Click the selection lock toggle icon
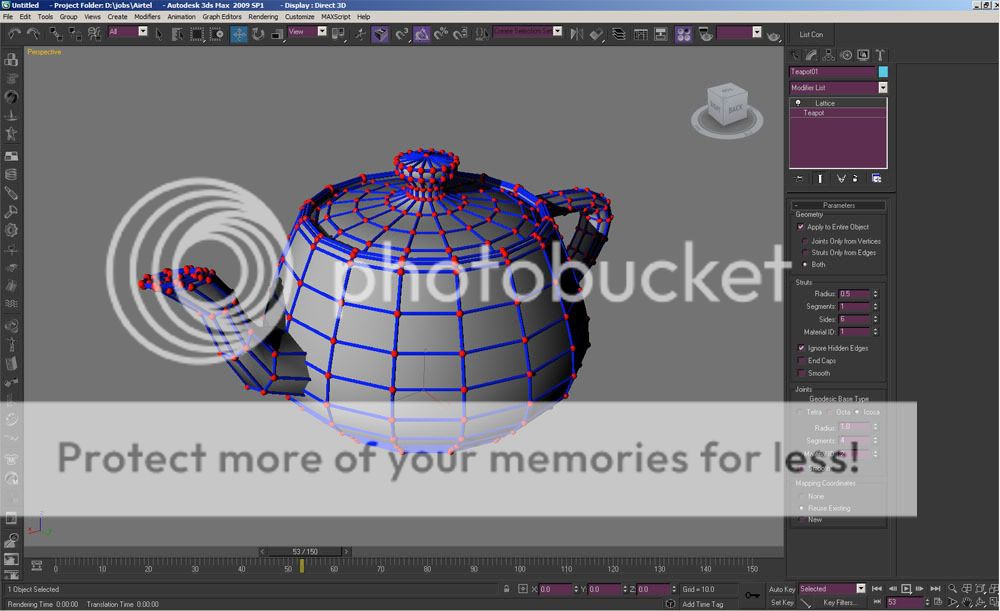Viewport: 1000px width, 611px height. point(508,590)
